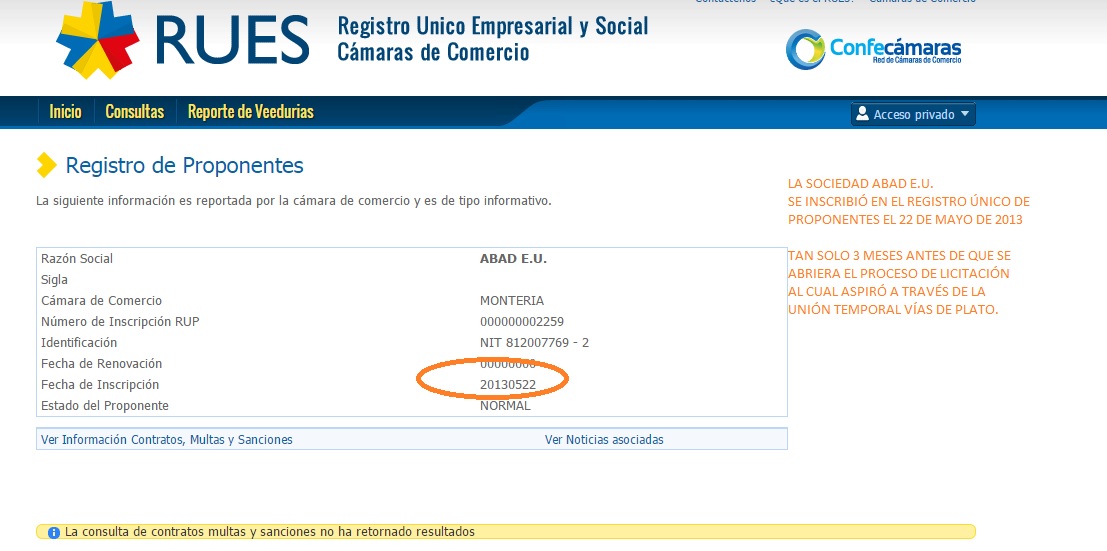1107x551 pixels.
Task: Click the informational disclaimer sentence
Action: point(294,201)
